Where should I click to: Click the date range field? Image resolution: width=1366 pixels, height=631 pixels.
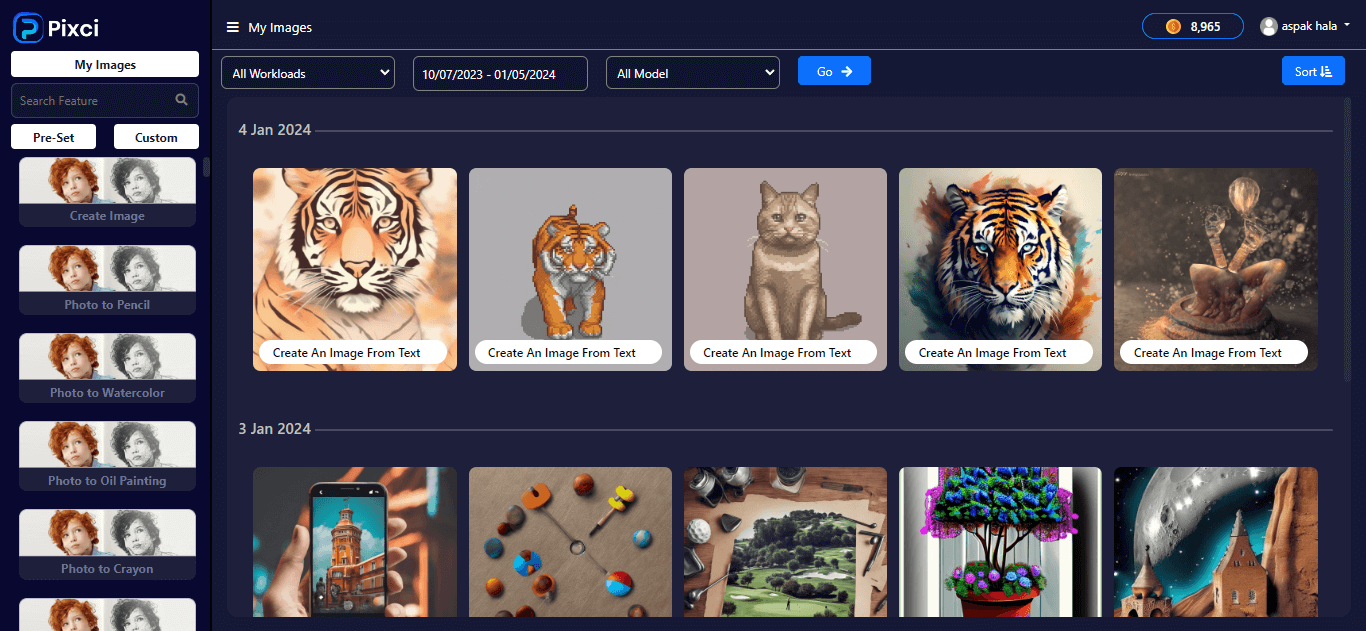500,74
